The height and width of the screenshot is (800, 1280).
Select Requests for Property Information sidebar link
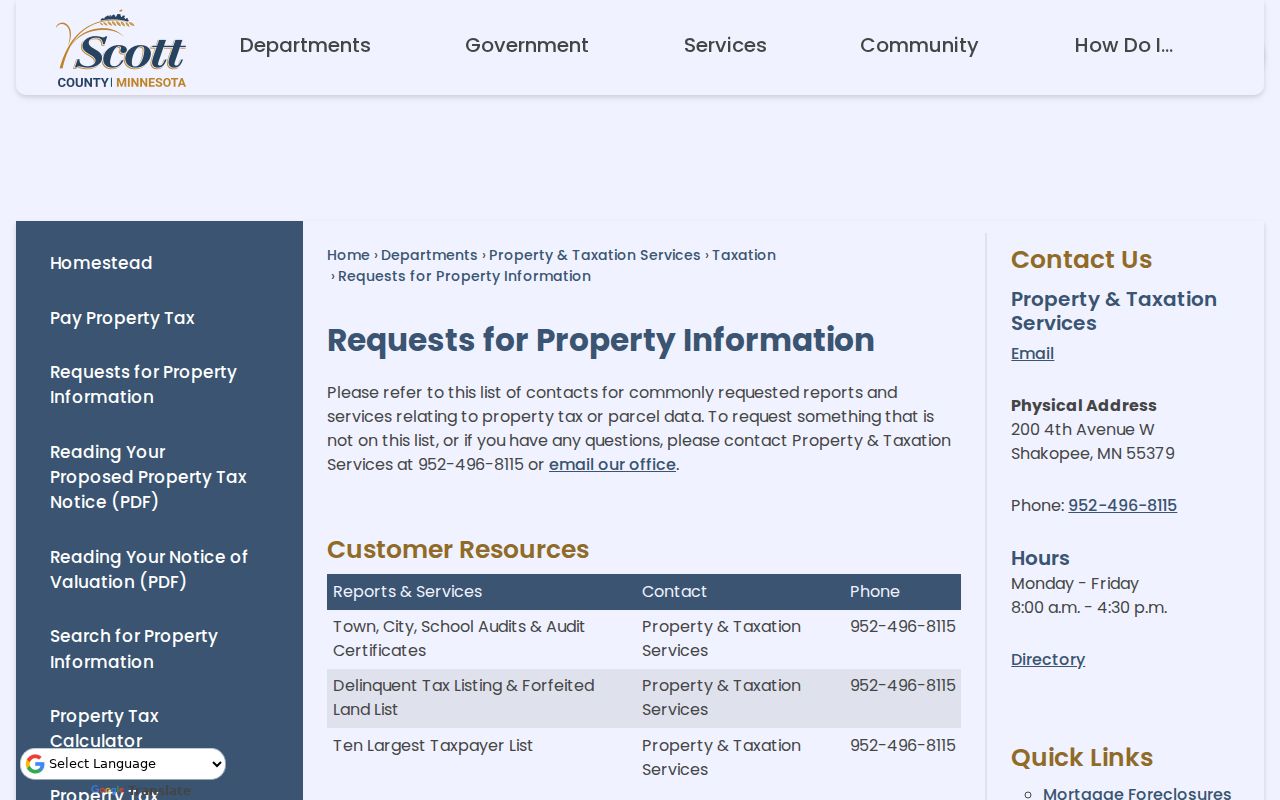pyautogui.click(x=143, y=384)
